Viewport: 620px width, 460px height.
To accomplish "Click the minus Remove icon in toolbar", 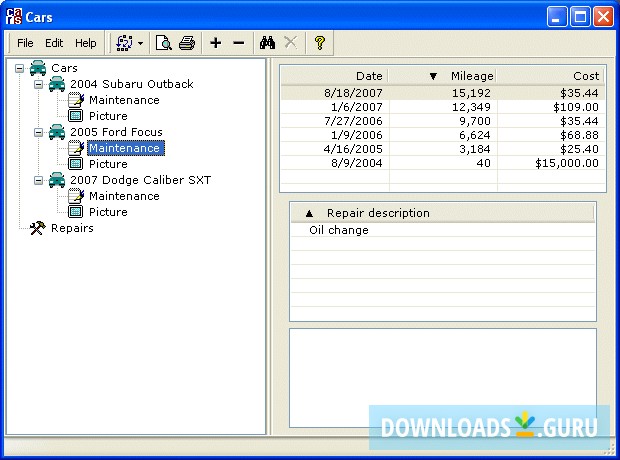I will 238,43.
